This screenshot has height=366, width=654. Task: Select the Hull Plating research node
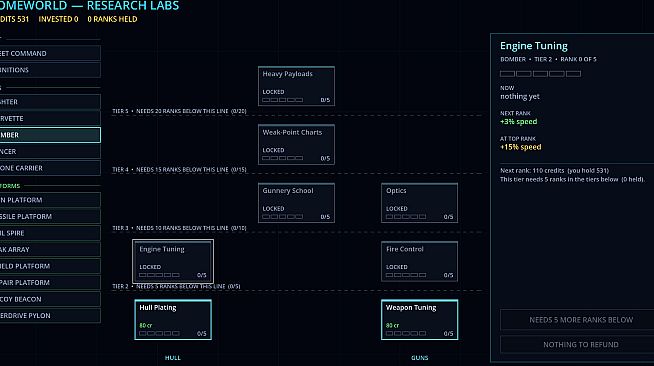tap(173, 319)
